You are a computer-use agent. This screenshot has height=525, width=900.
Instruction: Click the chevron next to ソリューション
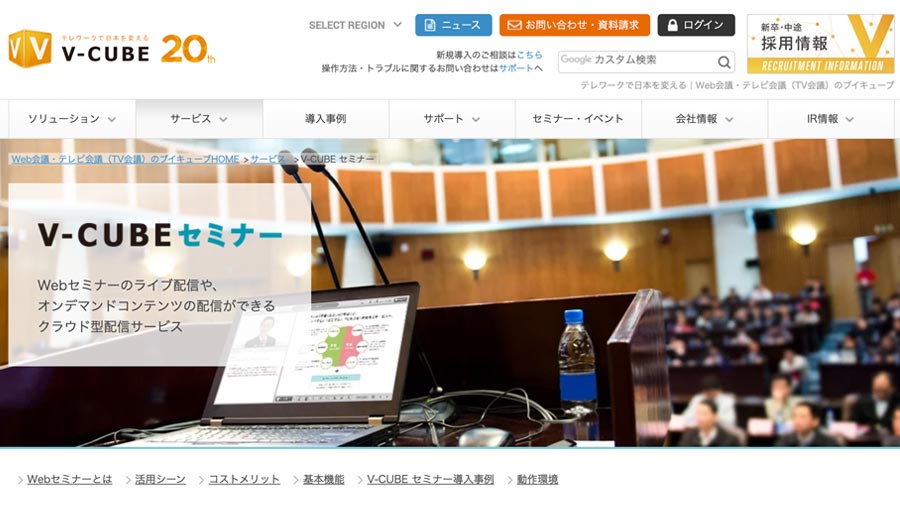(112, 119)
